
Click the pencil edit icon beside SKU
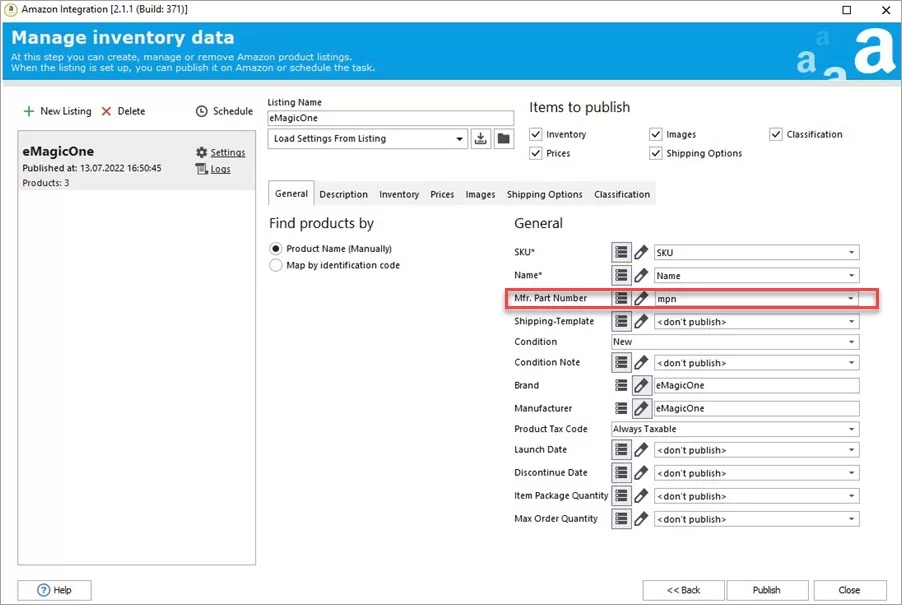click(640, 252)
